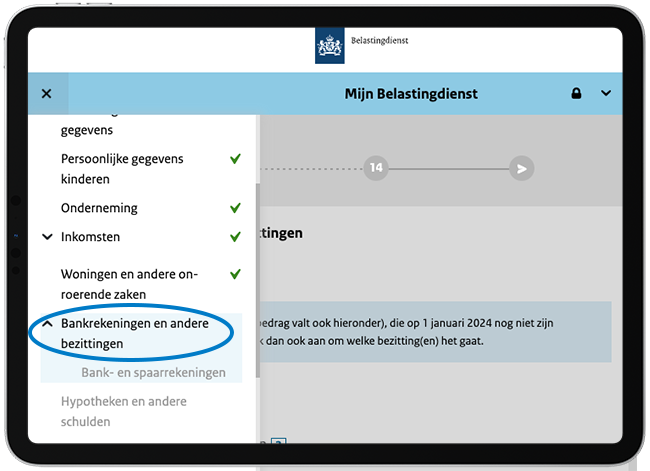Open Hypotheken en andere schulden
Viewport: 650px width, 471px height.
[123, 411]
